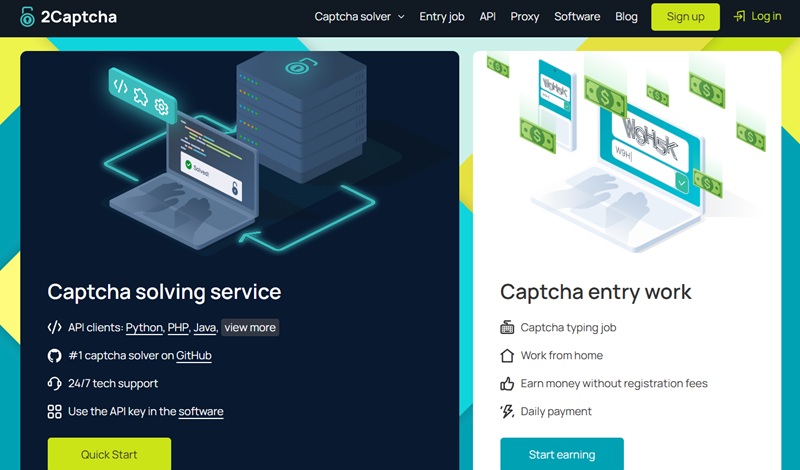Expand the Captcha solver dropdown menu
800x470 pixels.
(359, 17)
